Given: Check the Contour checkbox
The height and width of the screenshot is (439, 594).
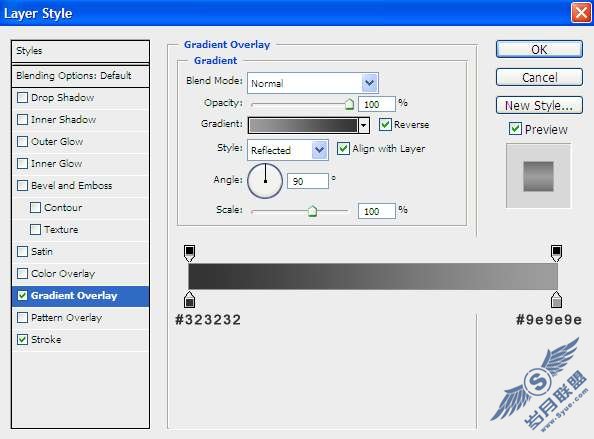Looking at the screenshot, I should [x=35, y=208].
